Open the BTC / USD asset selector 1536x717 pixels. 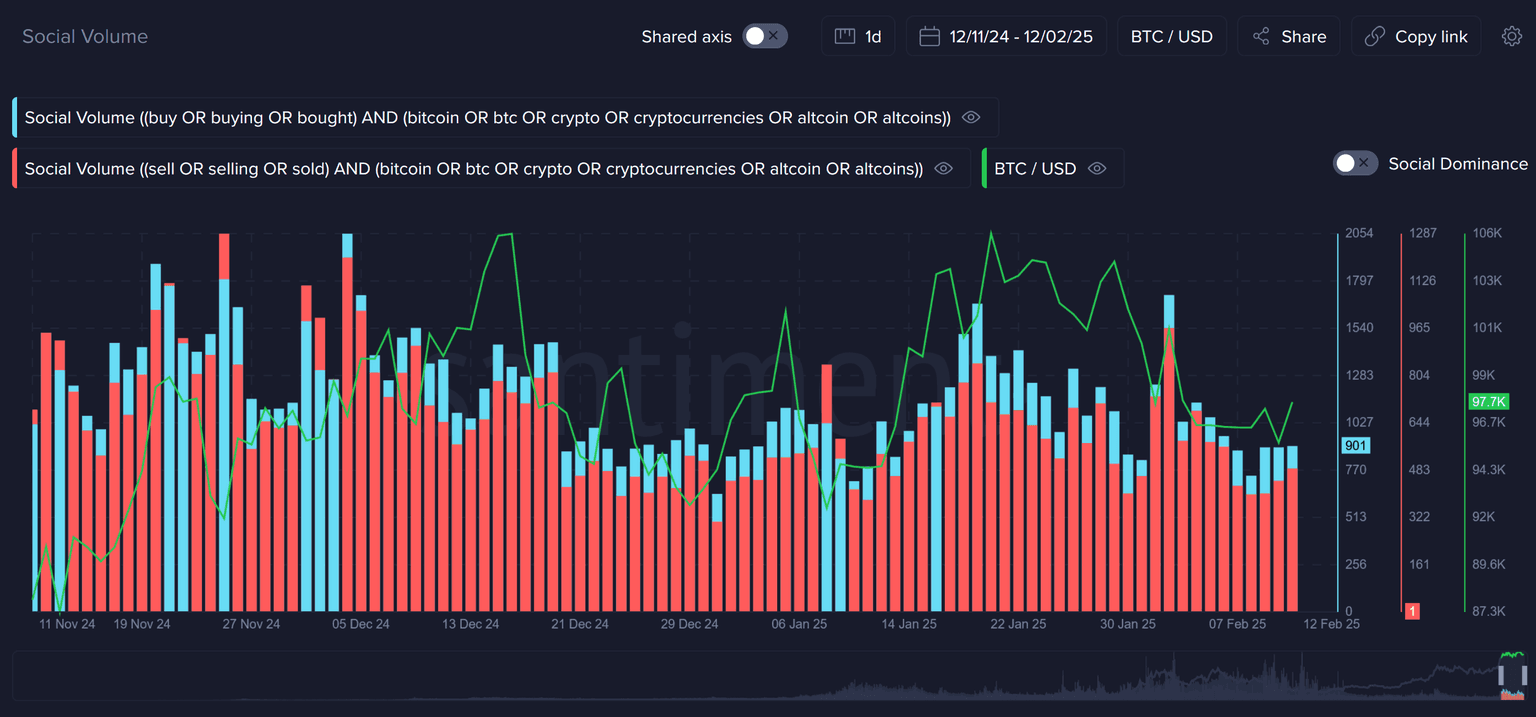point(1171,36)
